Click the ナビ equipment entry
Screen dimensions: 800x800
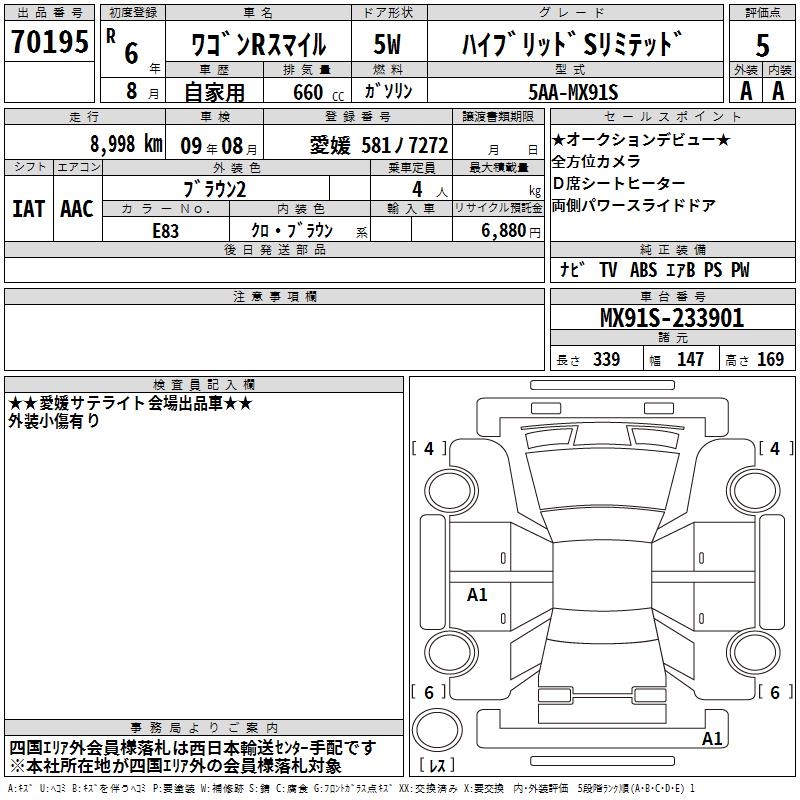(x=571, y=270)
